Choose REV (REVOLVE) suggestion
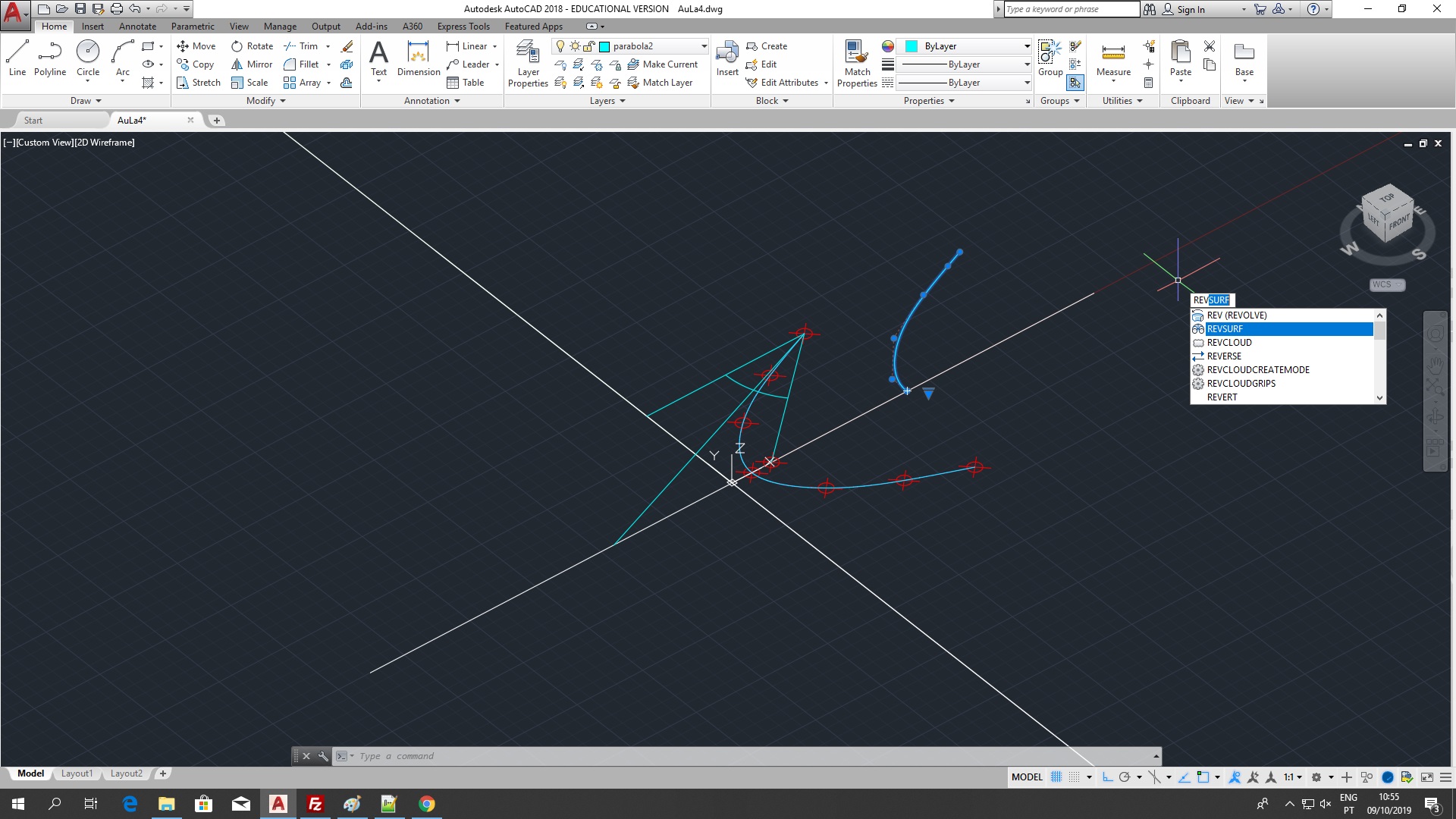 click(x=1282, y=315)
